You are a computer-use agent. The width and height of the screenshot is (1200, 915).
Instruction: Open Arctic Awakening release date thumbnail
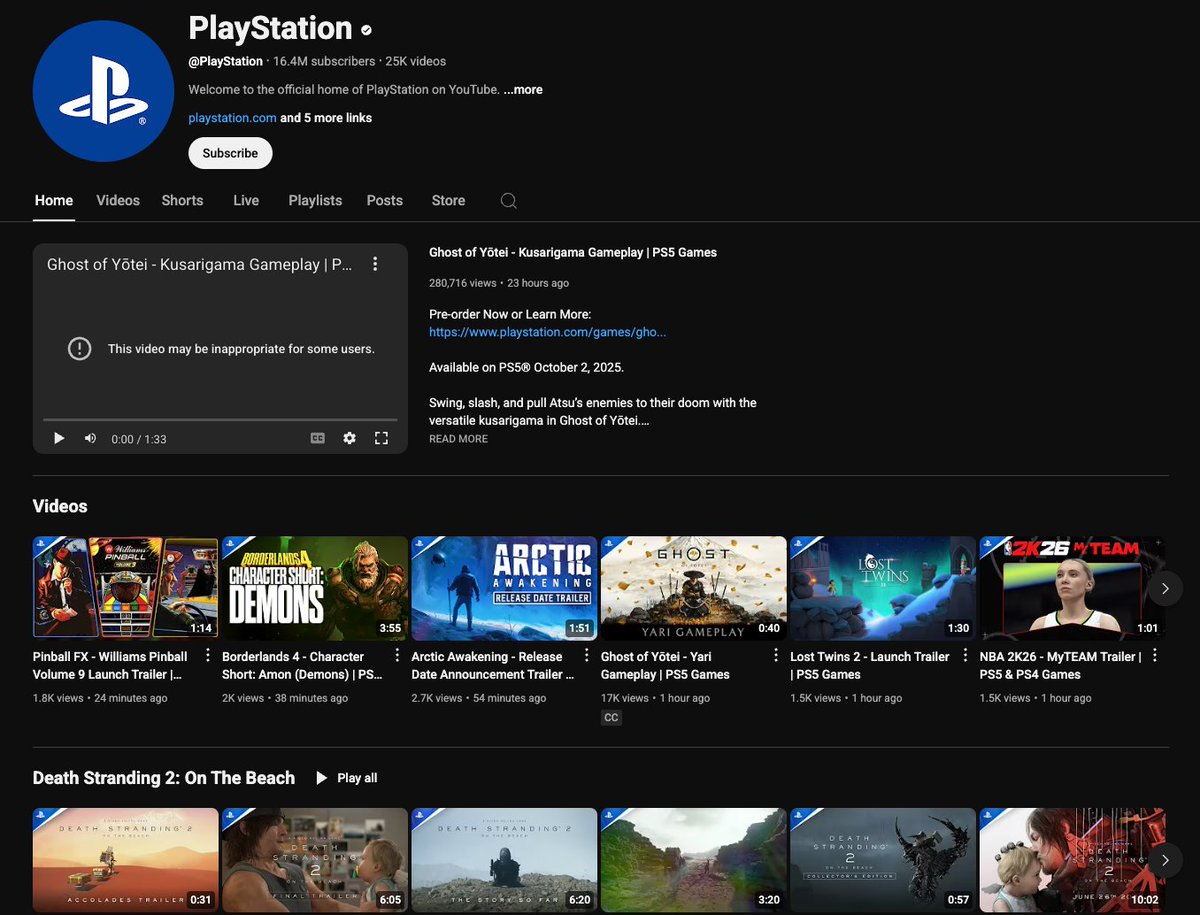point(504,587)
